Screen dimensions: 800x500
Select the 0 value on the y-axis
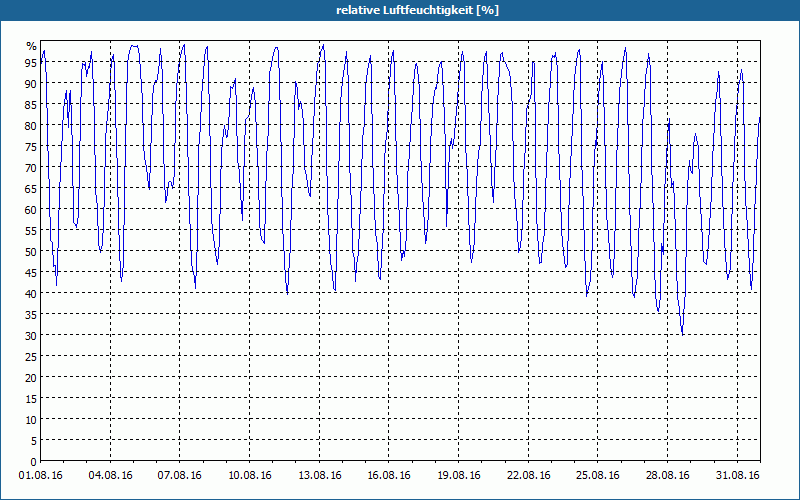click(x=34, y=462)
